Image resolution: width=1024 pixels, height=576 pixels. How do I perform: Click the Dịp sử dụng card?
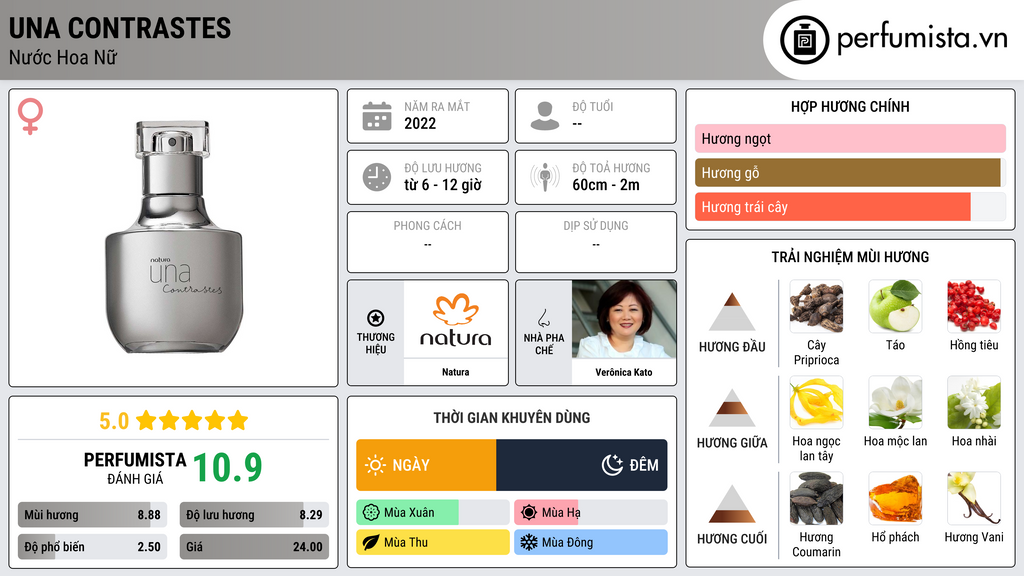pos(596,242)
